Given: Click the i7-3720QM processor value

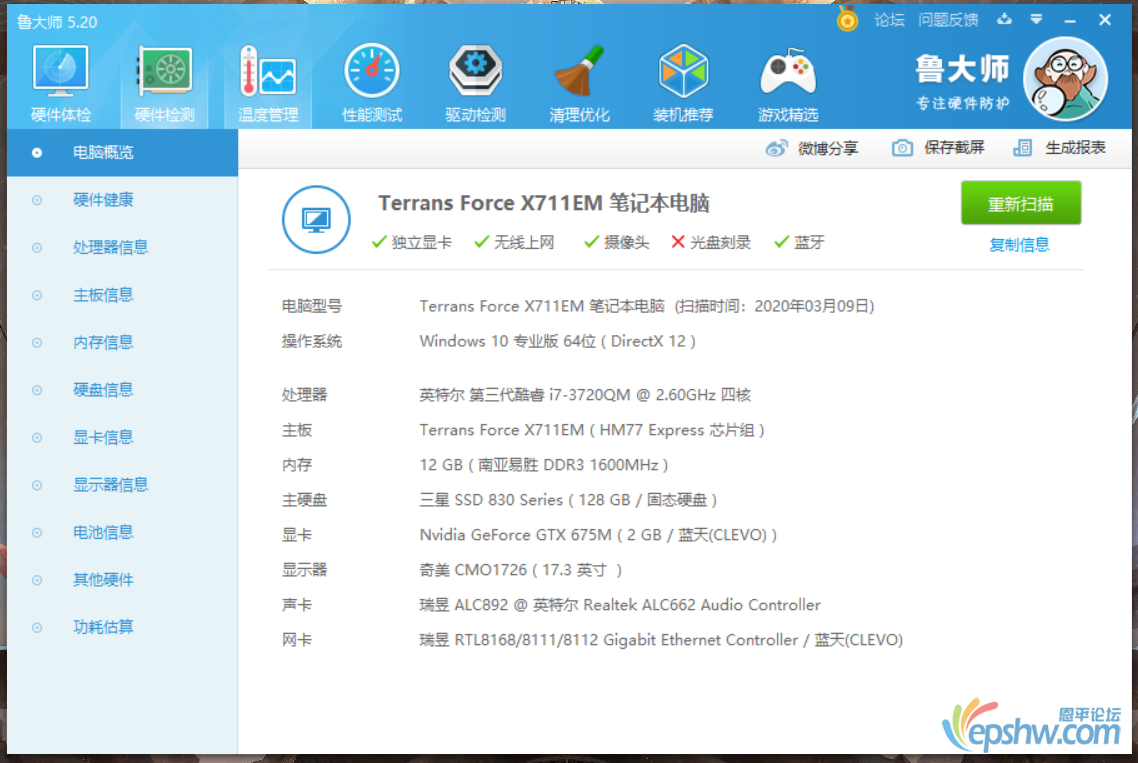Looking at the screenshot, I should tap(585, 395).
